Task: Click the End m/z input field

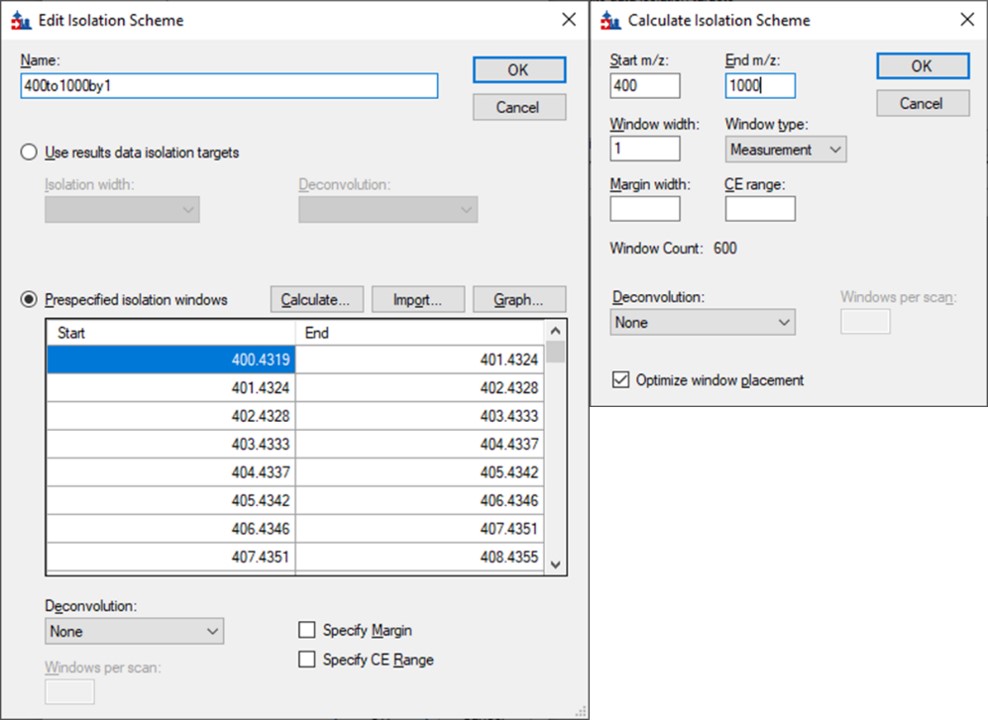Action: (x=760, y=86)
